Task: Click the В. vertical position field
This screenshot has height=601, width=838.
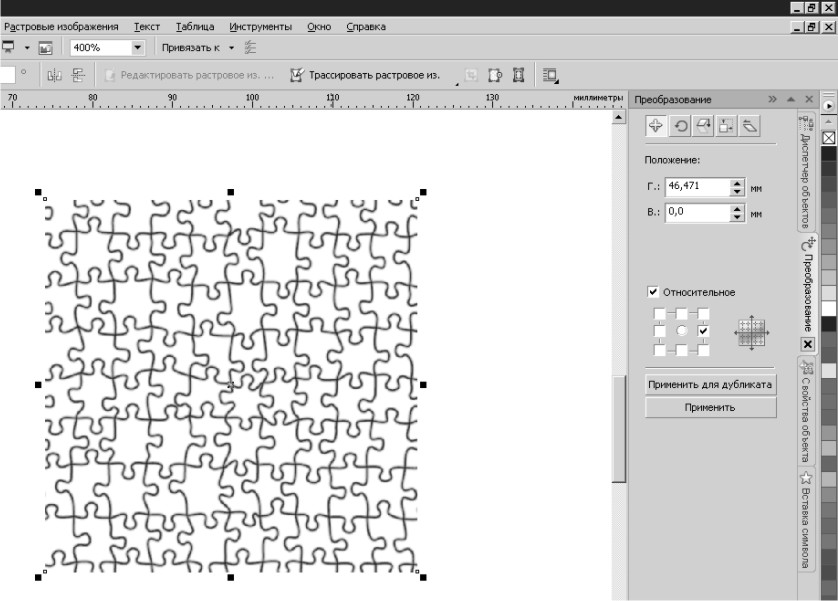Action: (x=697, y=212)
